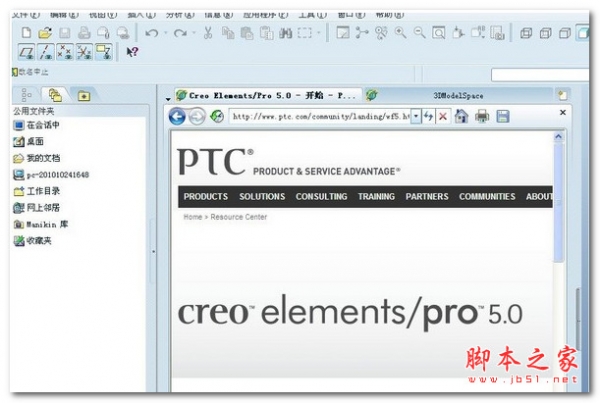The height and width of the screenshot is (403, 600).
Task: Zoom out with the magnifier minus icon
Action: [419, 33]
